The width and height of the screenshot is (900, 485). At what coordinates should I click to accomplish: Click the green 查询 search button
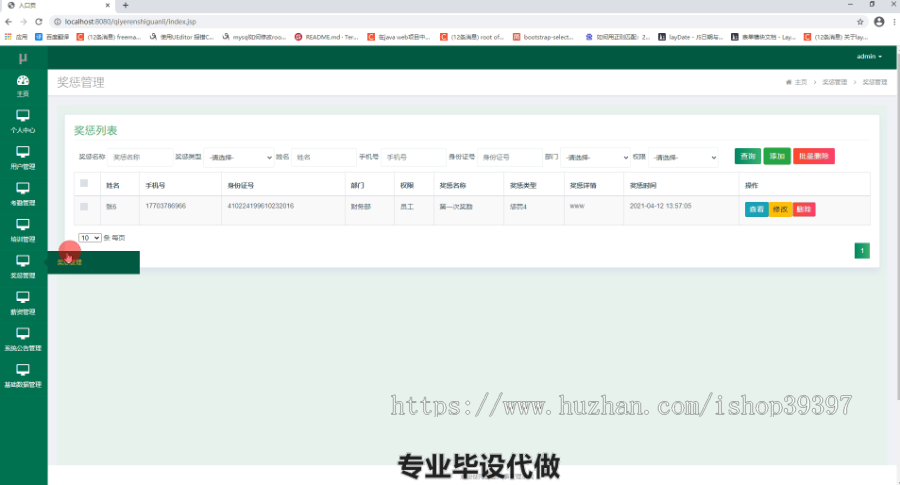tap(748, 156)
